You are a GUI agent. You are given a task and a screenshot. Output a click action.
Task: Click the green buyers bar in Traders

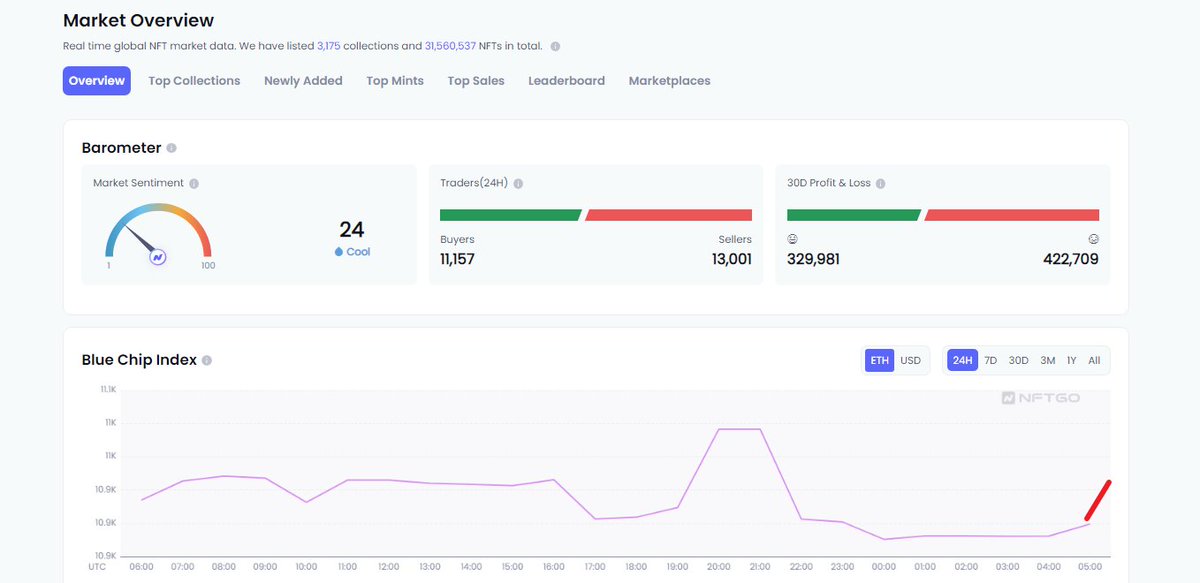click(510, 215)
